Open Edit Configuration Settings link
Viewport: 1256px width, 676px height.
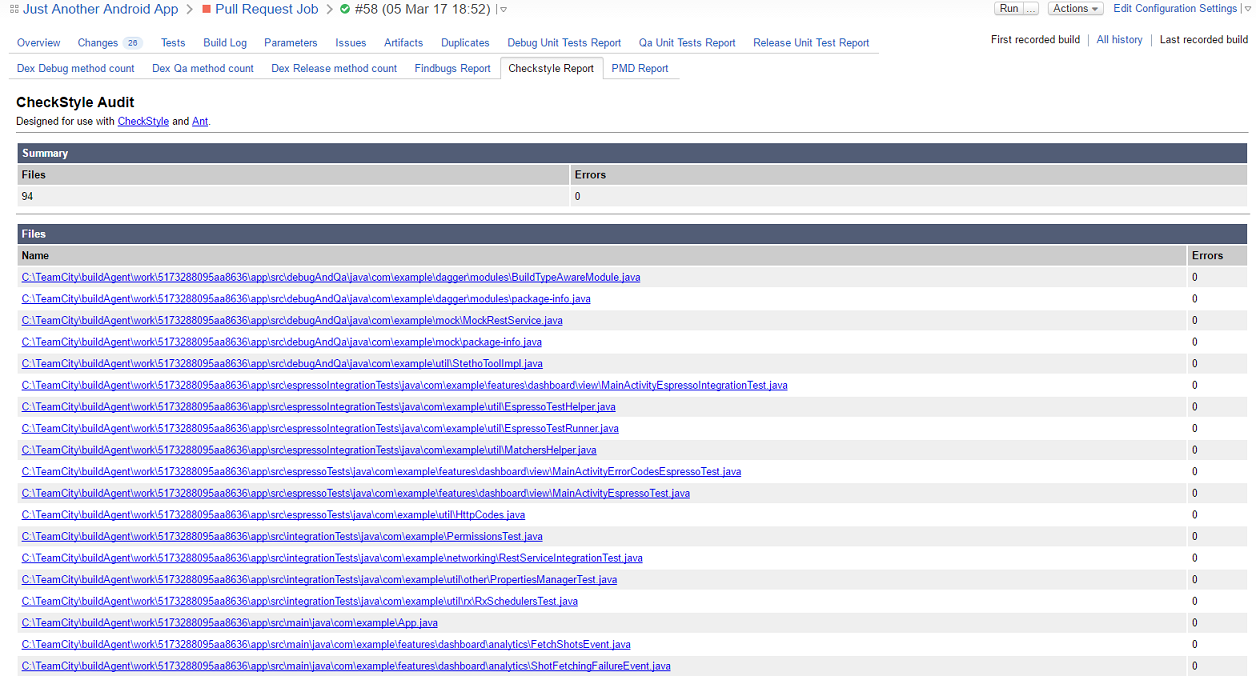point(1175,8)
